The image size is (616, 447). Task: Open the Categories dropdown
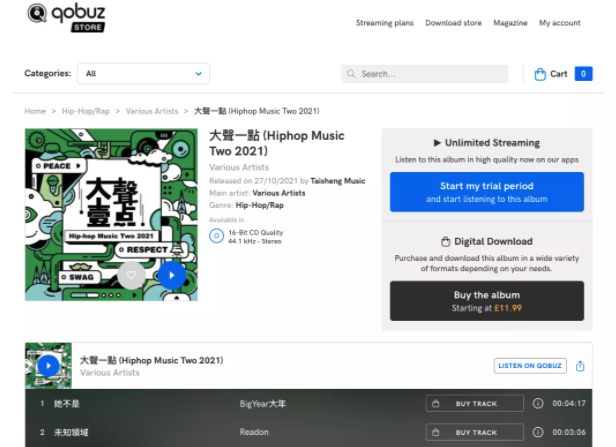pyautogui.click(x=144, y=74)
